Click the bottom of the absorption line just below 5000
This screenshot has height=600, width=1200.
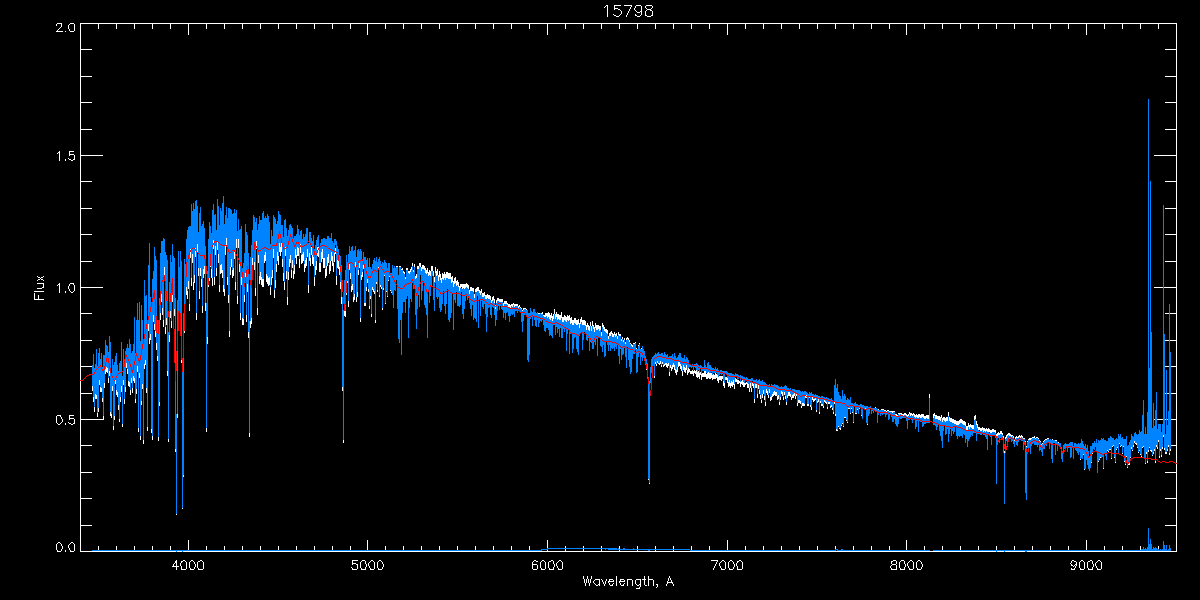pyautogui.click(x=343, y=441)
